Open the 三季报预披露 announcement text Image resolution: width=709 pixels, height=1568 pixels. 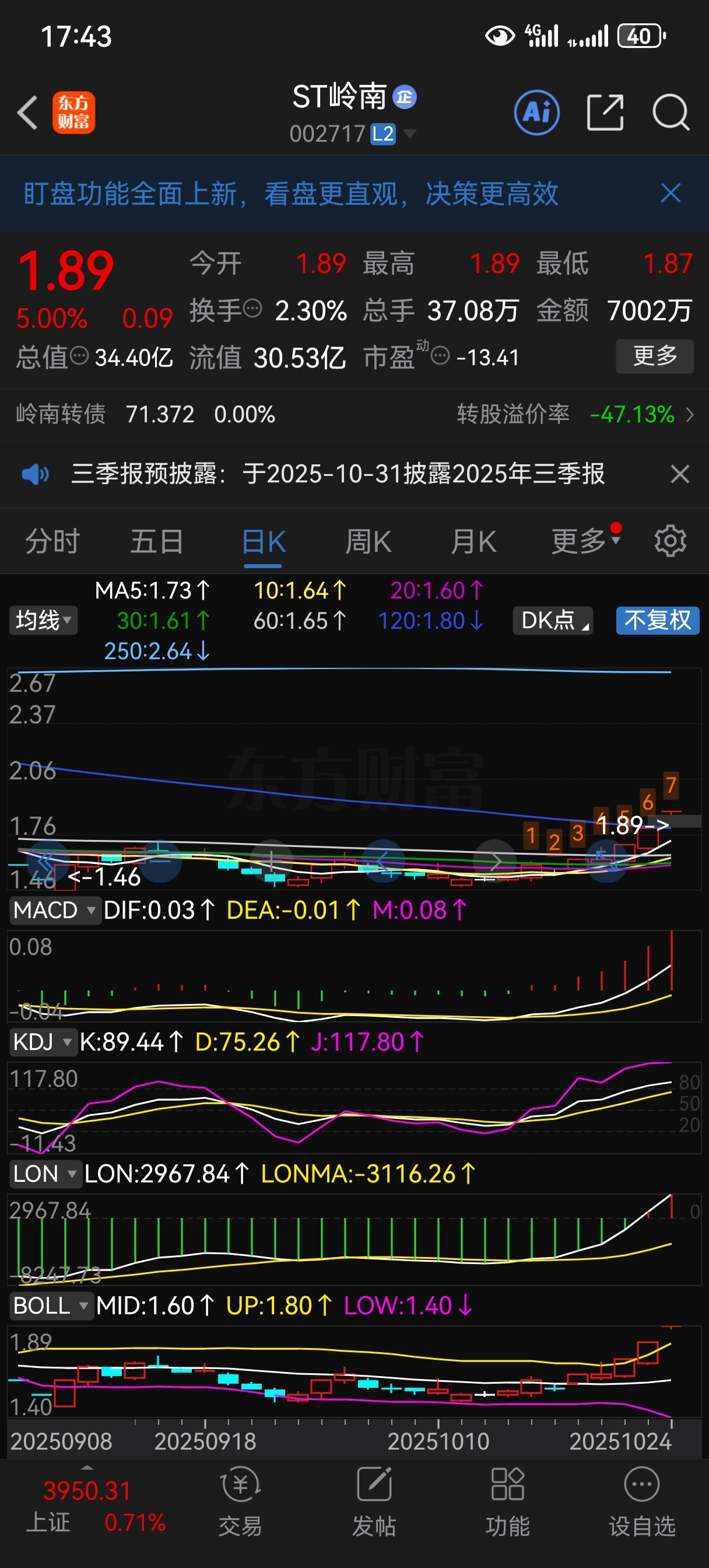[338, 474]
